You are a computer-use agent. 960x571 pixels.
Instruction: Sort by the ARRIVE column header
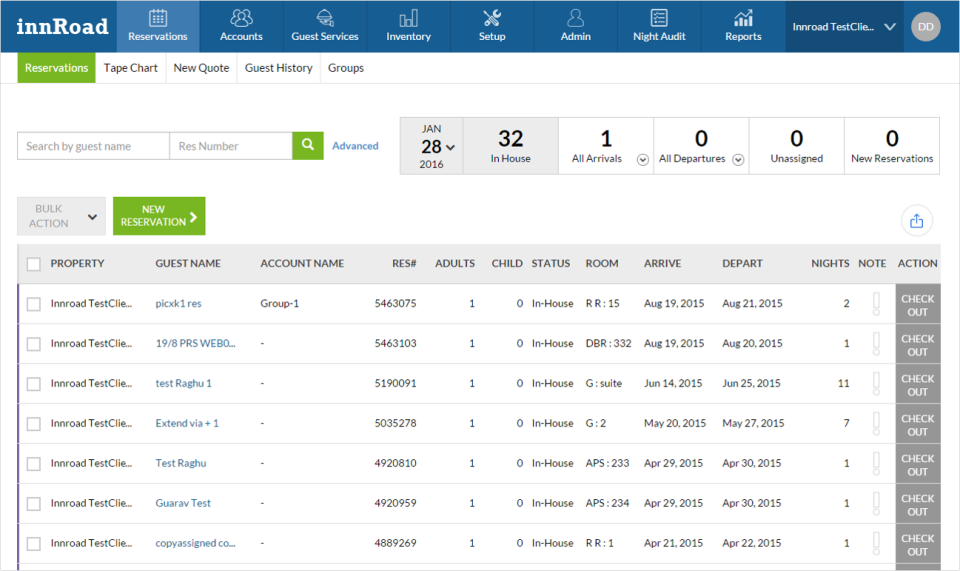tap(662, 263)
